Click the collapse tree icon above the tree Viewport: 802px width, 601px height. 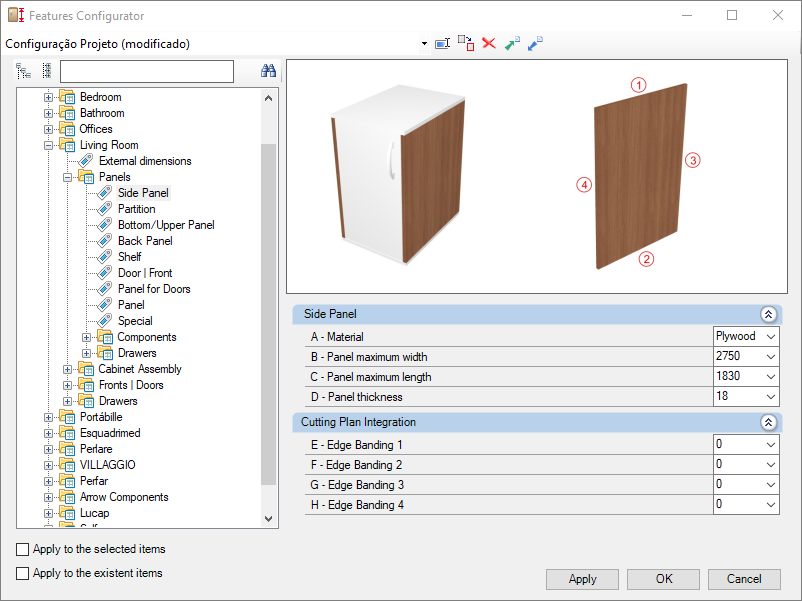(47, 71)
